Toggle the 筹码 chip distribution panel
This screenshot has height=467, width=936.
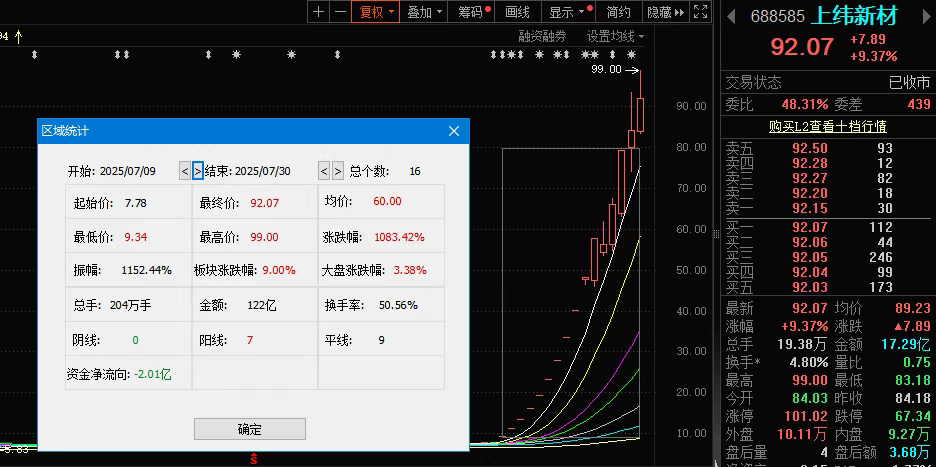[473, 12]
